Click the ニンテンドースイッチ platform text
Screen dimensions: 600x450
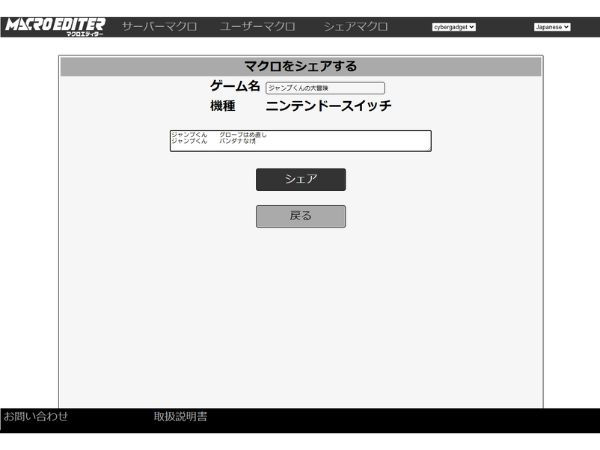[x=328, y=106]
